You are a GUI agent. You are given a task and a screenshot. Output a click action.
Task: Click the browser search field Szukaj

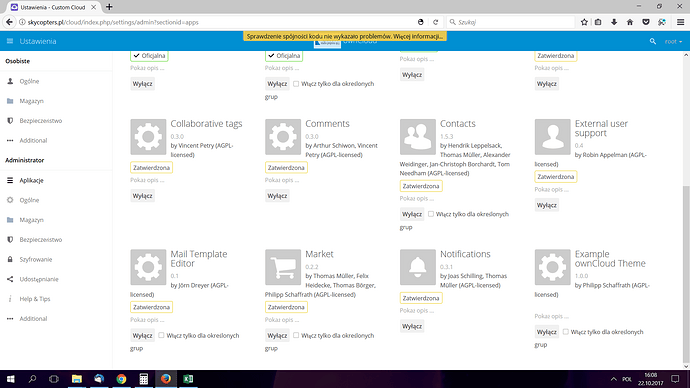pyautogui.click(x=510, y=22)
